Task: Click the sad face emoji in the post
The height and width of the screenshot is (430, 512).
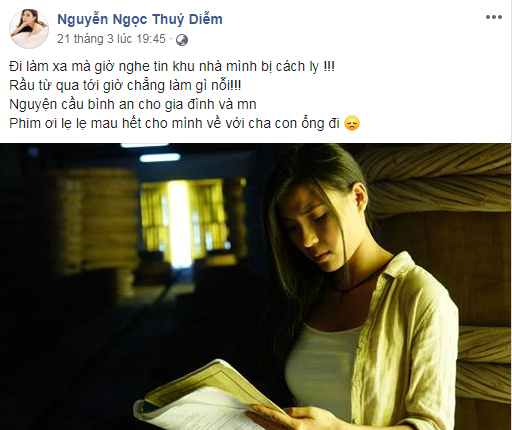Action: click(x=352, y=123)
